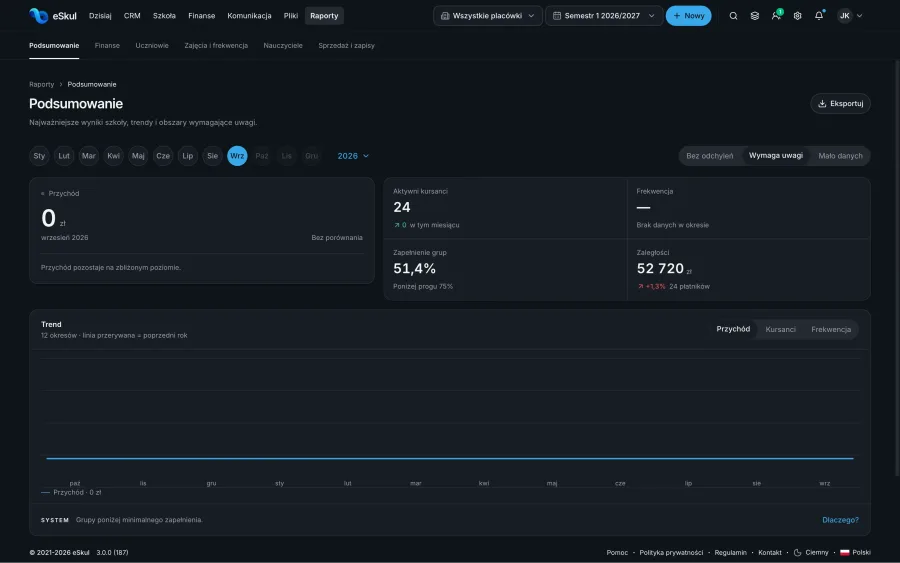
Task: Switch trend chart to Kursanci
Action: click(x=780, y=329)
